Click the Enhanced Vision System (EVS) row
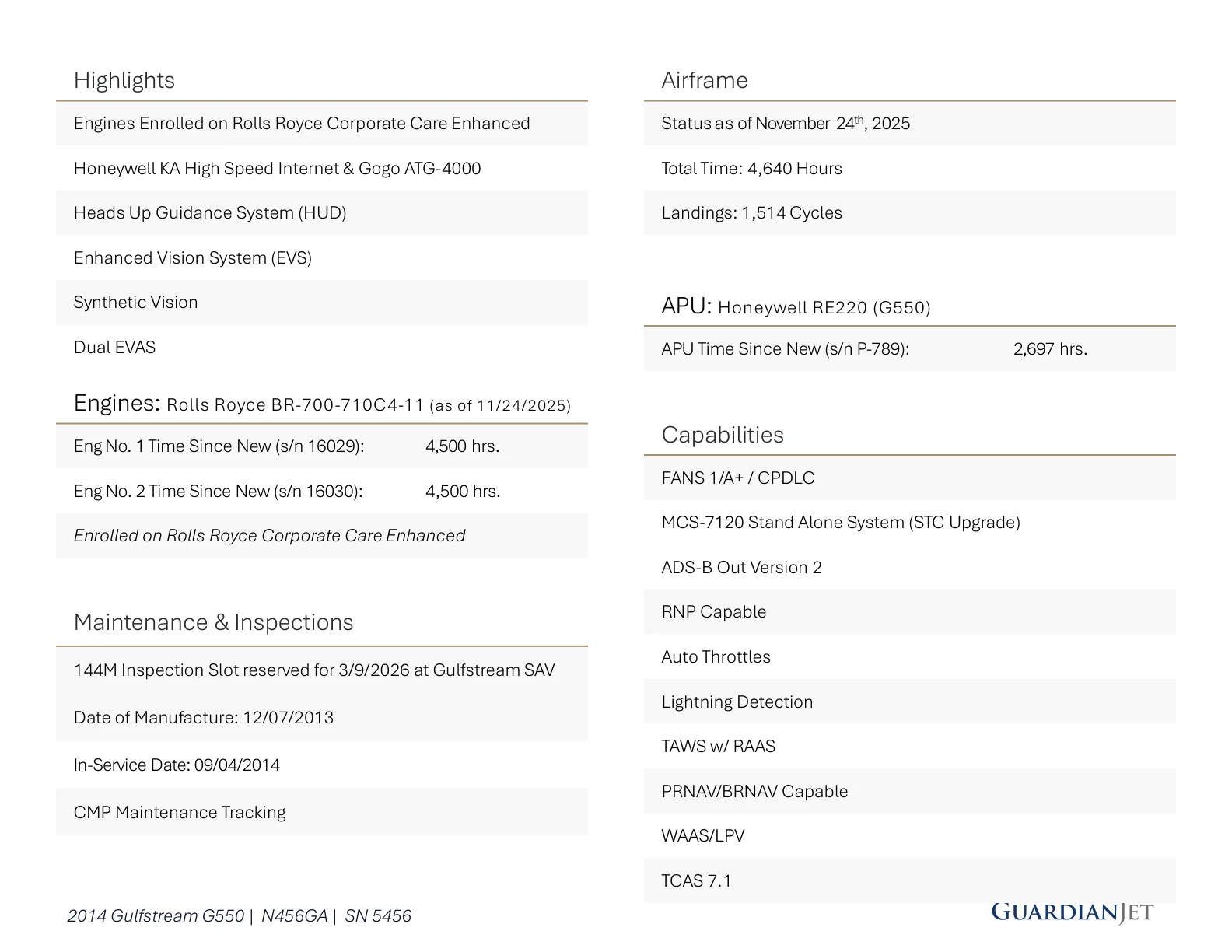Image resolution: width=1232 pixels, height=952 pixels. 192,258
